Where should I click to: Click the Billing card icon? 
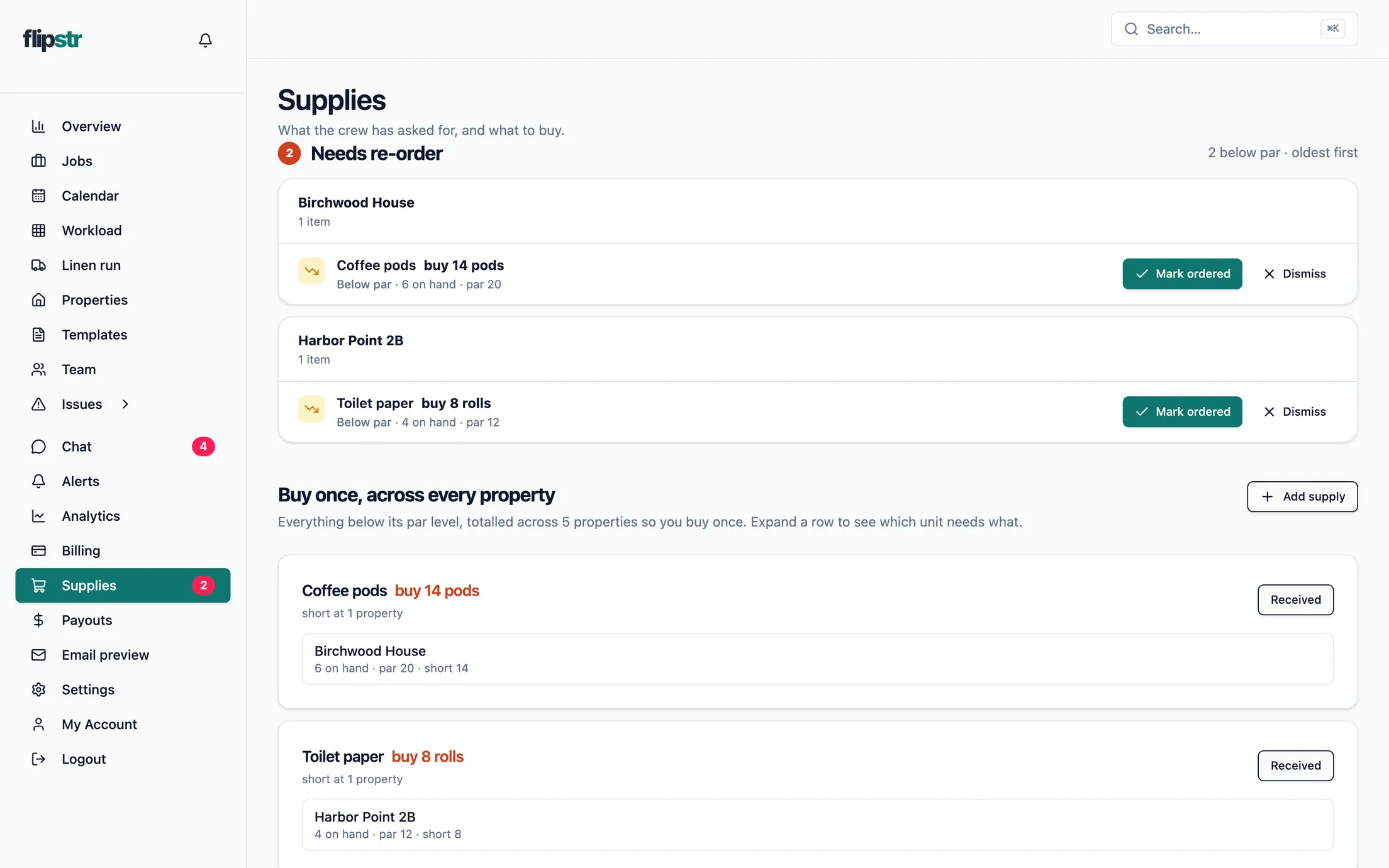pyautogui.click(x=38, y=550)
